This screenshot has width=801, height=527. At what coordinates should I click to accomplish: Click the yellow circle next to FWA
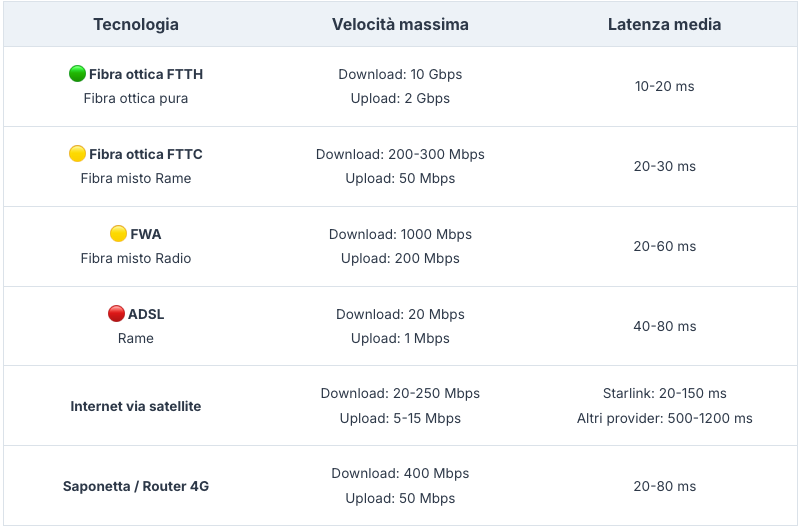click(x=118, y=233)
